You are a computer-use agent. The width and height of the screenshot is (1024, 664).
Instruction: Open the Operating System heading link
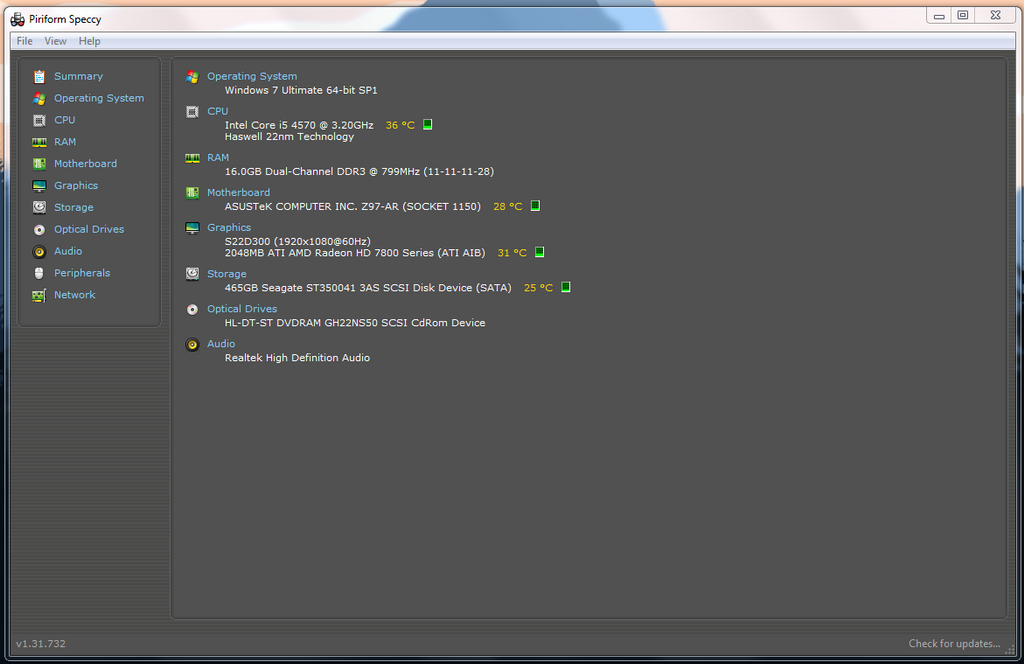[x=252, y=76]
